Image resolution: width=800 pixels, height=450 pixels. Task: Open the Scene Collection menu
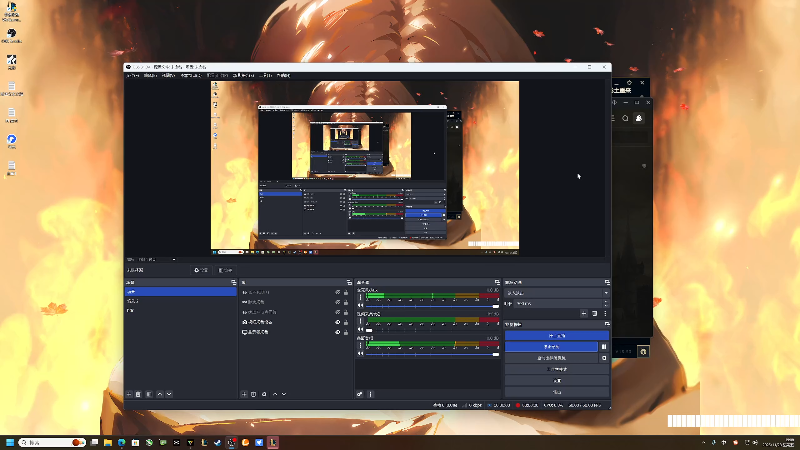point(243,76)
